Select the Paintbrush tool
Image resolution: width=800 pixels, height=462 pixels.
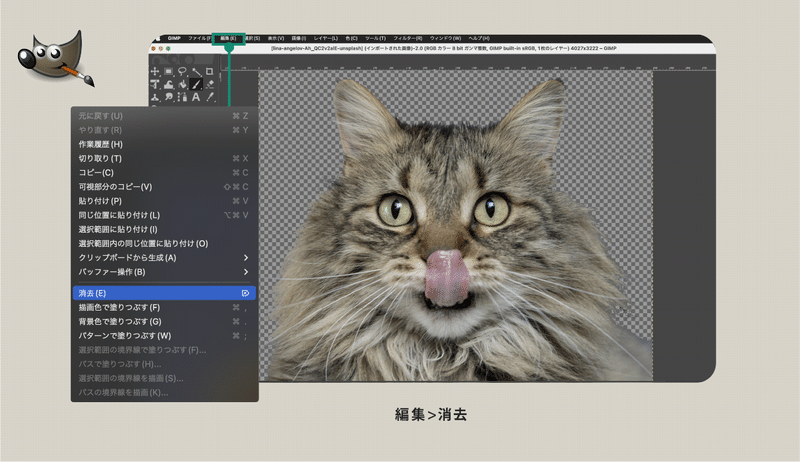click(196, 84)
